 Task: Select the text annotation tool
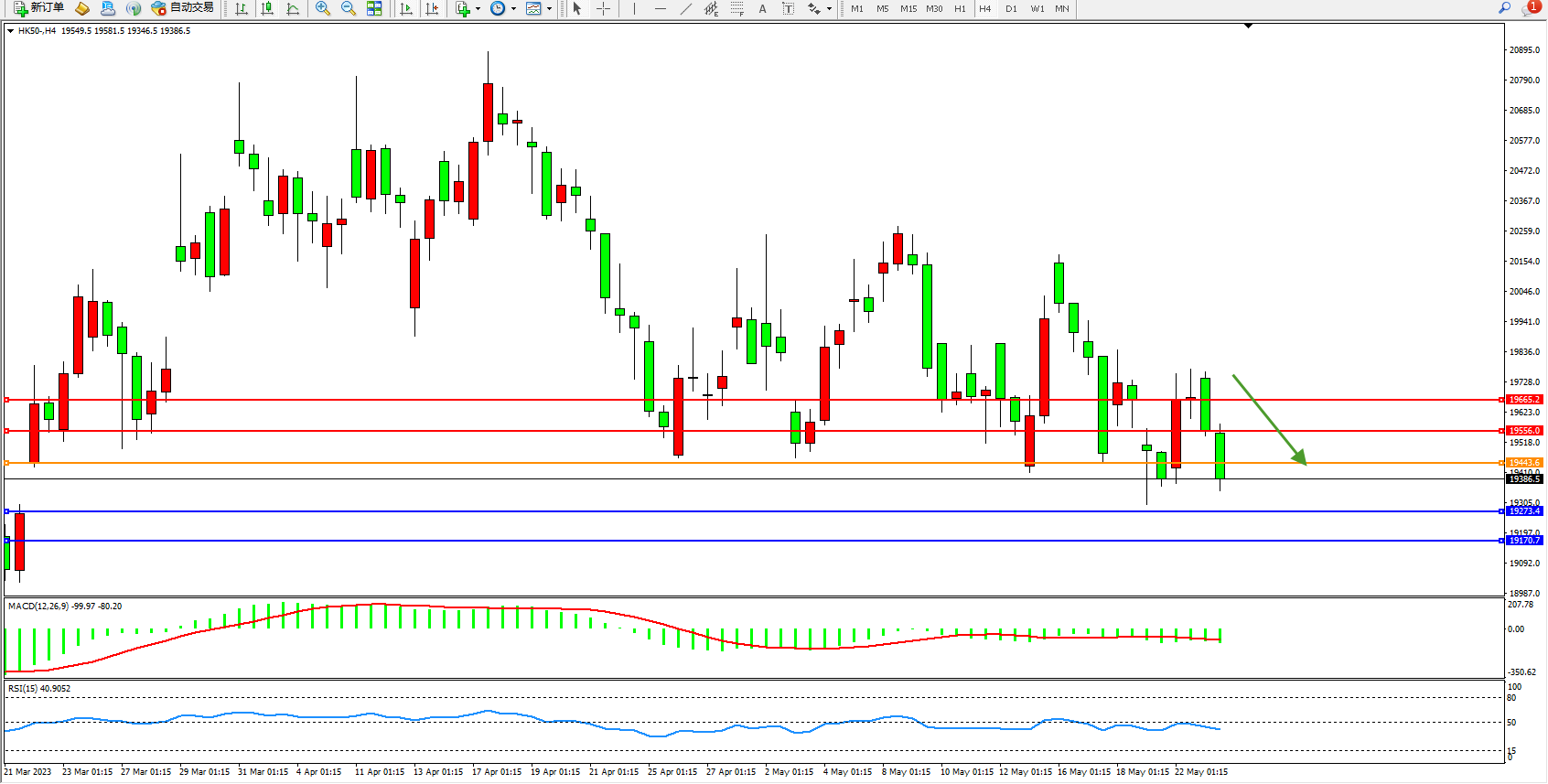[x=762, y=8]
